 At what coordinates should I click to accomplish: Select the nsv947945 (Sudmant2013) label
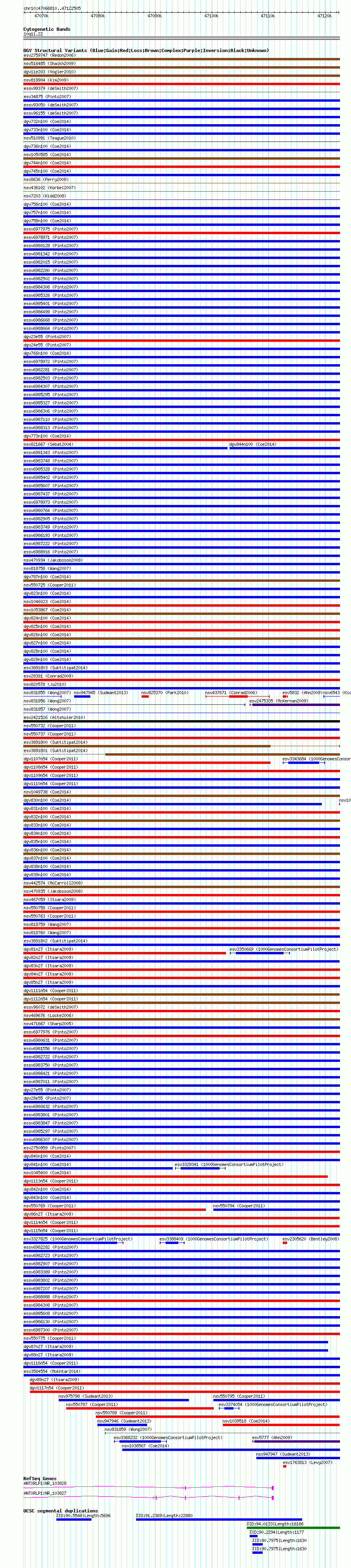point(101,693)
